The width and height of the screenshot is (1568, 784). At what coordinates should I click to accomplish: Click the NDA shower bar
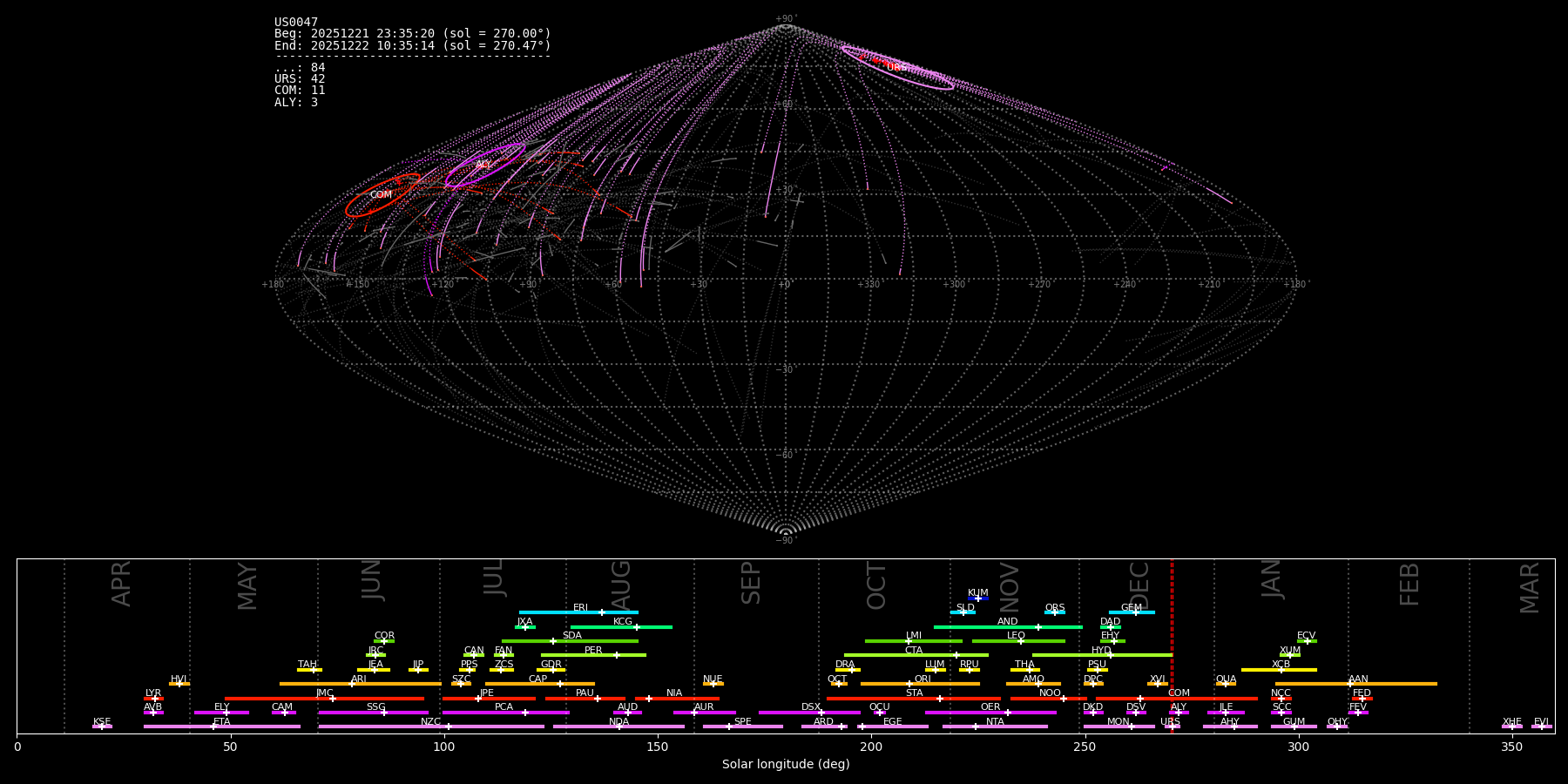coord(618,727)
